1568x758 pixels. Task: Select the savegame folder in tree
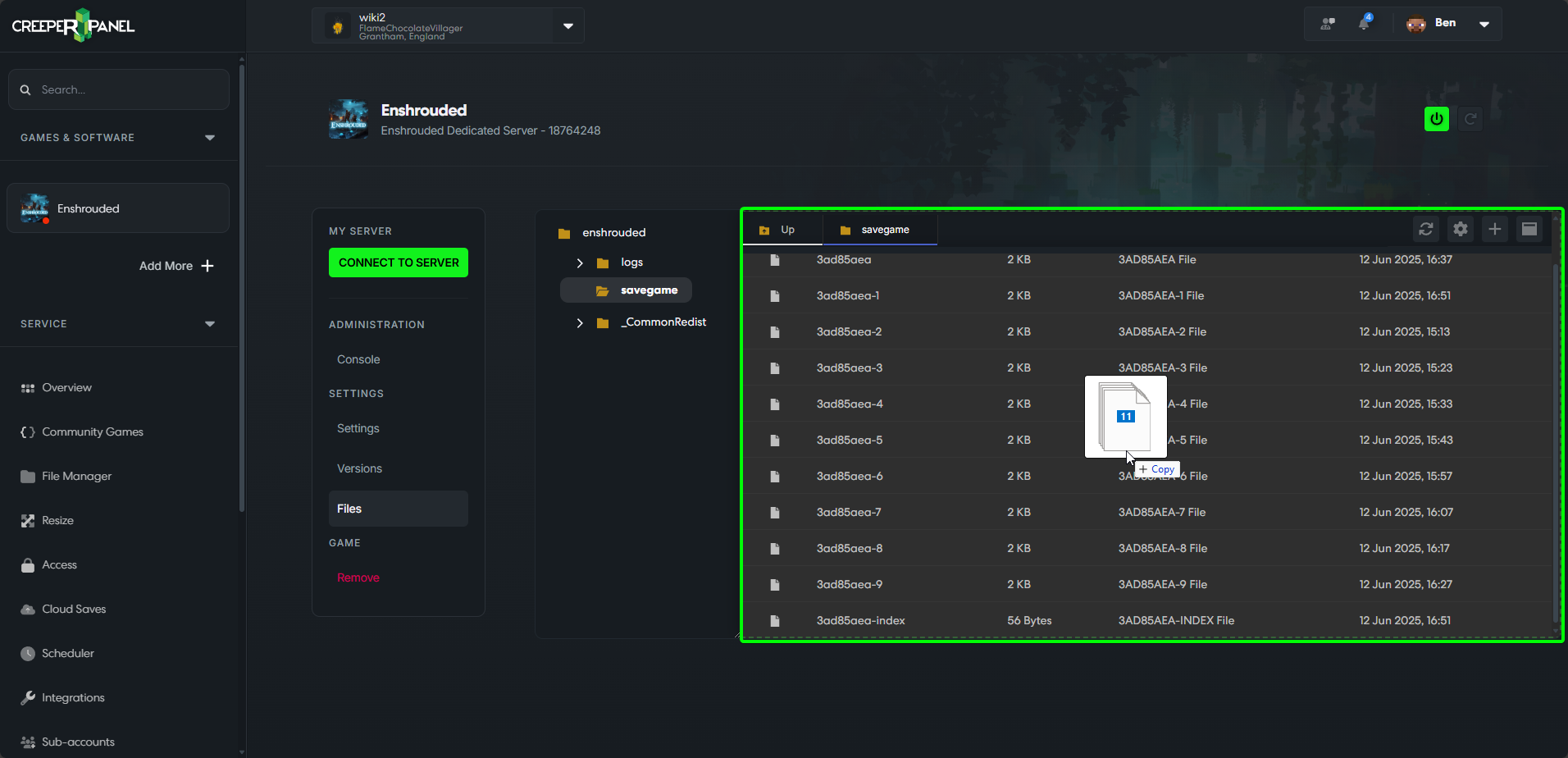click(x=626, y=290)
